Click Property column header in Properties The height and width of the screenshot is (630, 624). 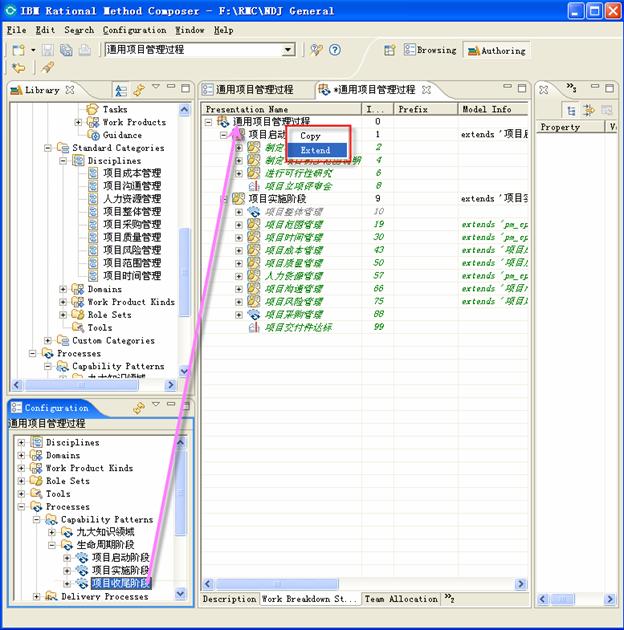(570, 127)
